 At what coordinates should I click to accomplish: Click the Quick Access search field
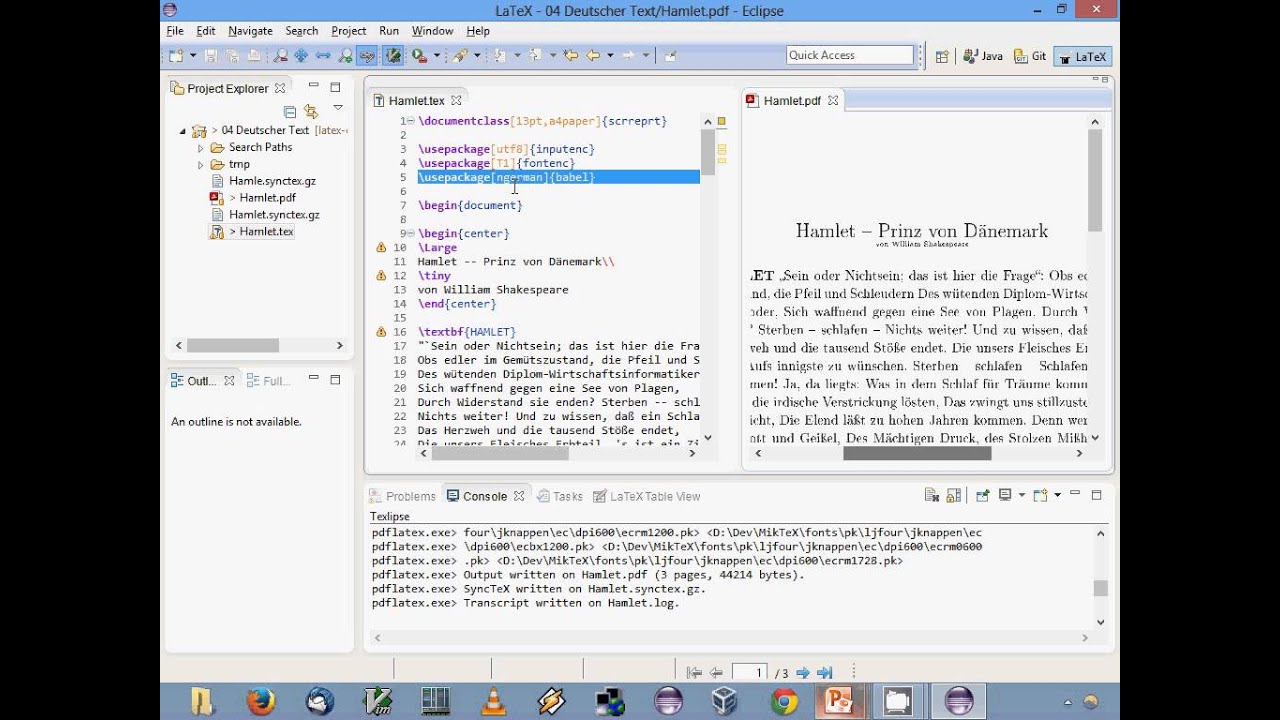850,56
